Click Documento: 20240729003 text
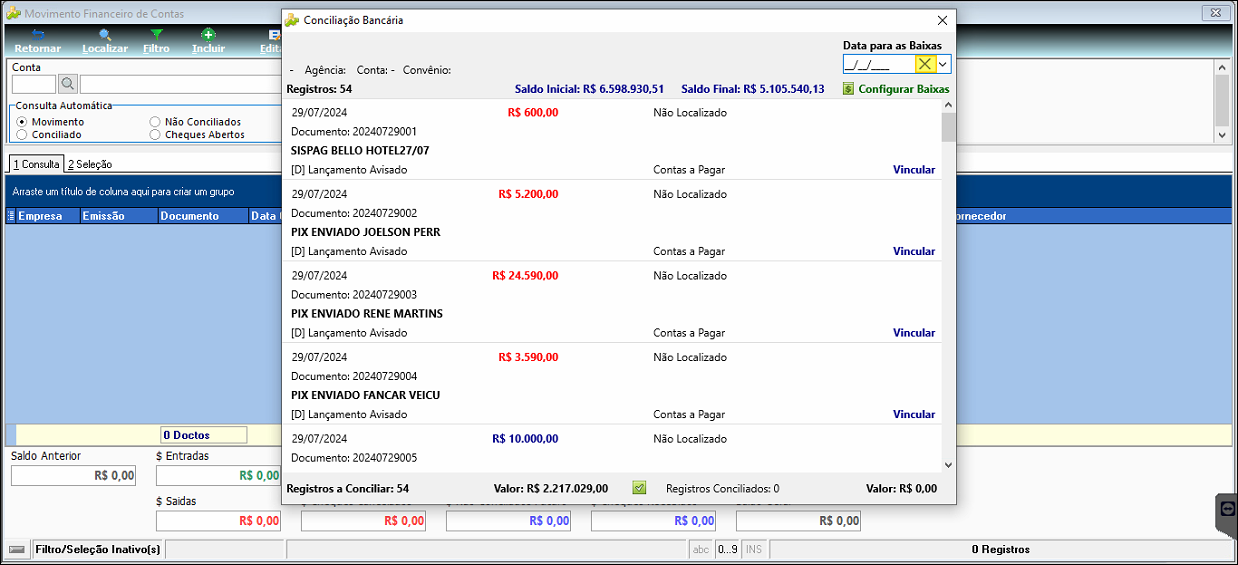Viewport: 1238px width, 565px height. (x=354, y=295)
